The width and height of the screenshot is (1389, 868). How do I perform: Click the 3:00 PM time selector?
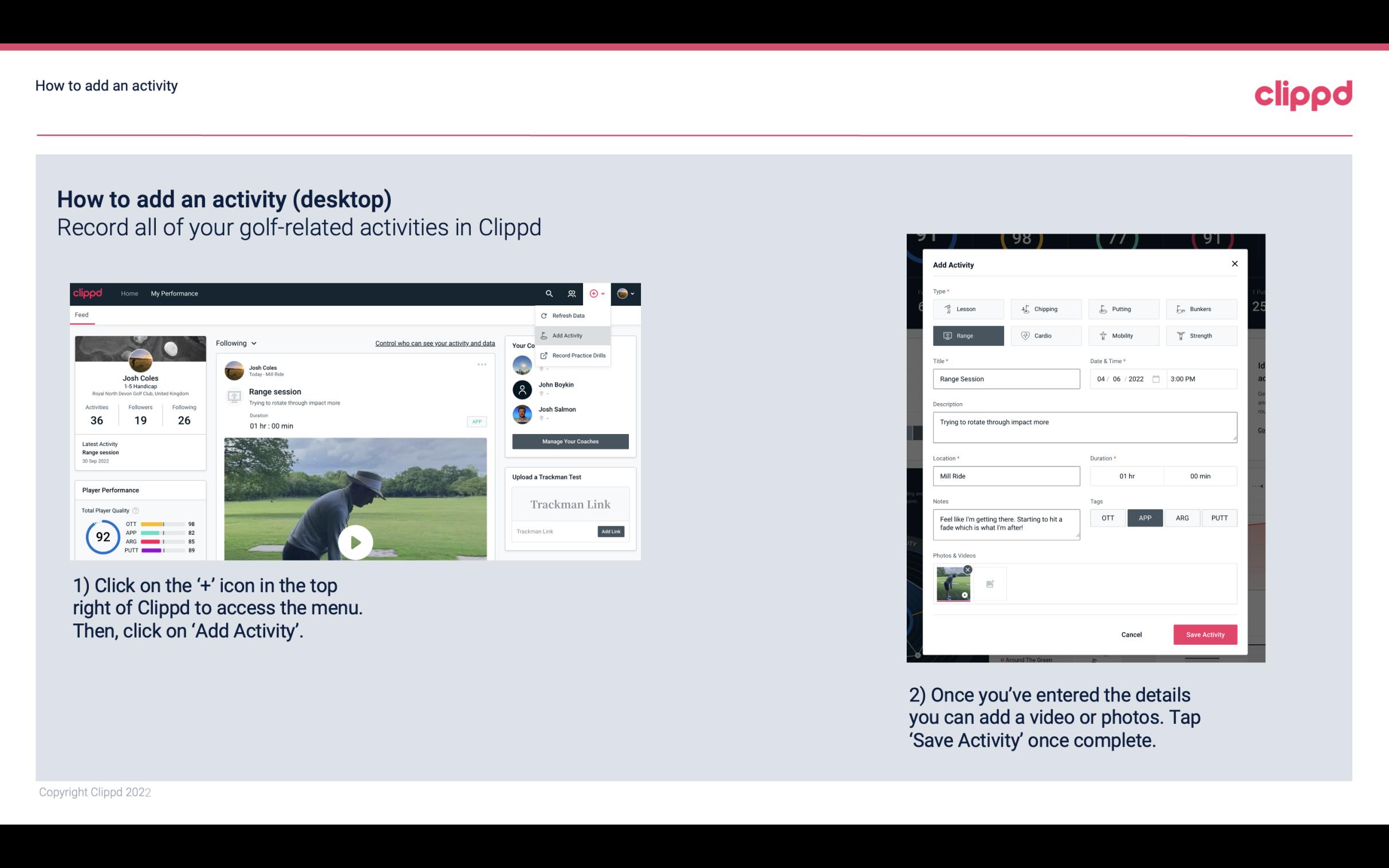(1201, 379)
